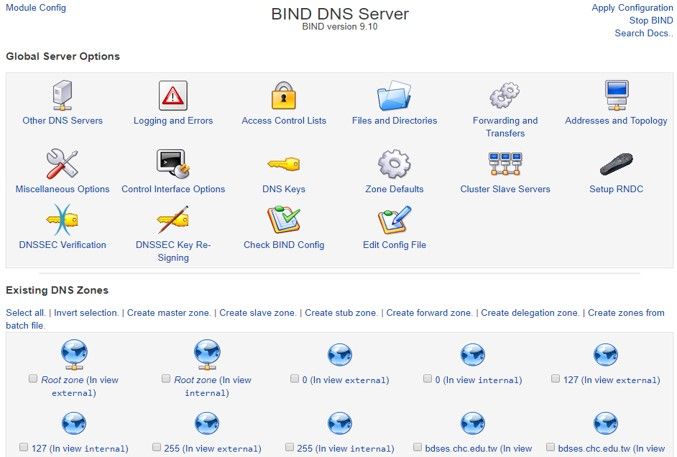Tick the first bdses.chc.edu.tw zone checkbox
Image resolution: width=677 pixels, height=457 pixels.
point(417,447)
